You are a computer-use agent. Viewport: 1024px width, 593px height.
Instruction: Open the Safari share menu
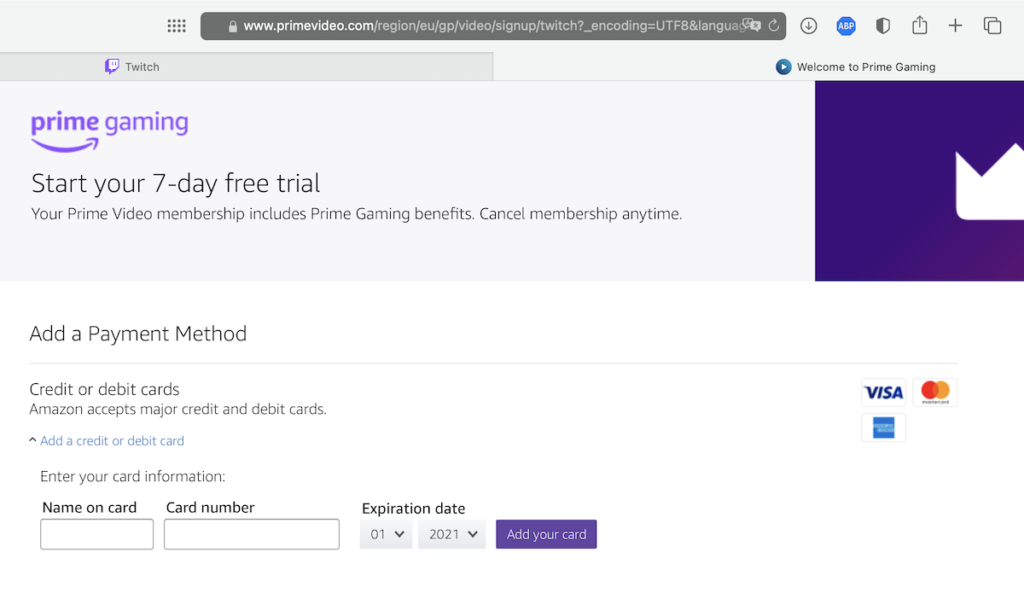[920, 26]
